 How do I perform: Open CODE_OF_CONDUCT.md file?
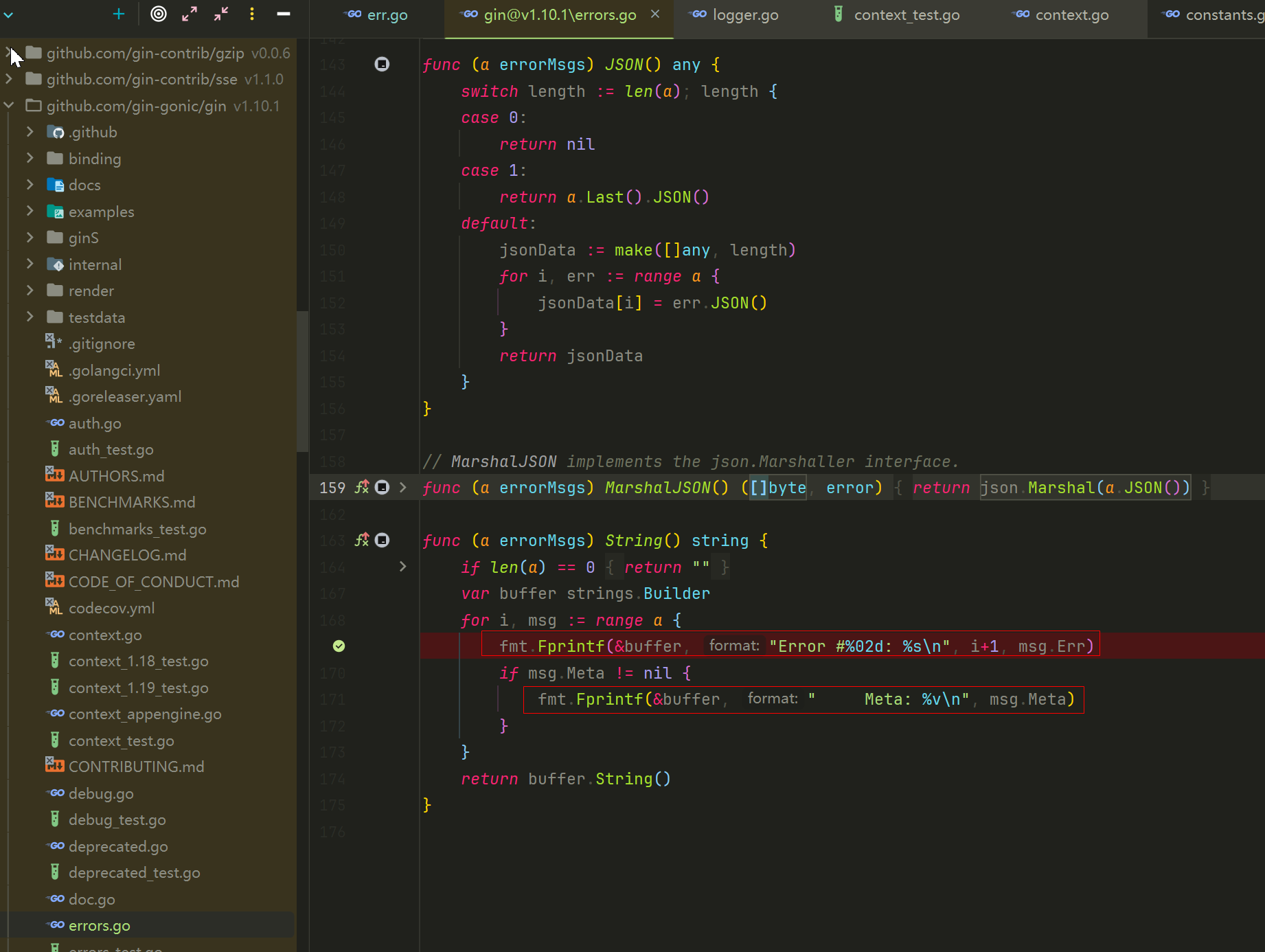[x=154, y=582]
